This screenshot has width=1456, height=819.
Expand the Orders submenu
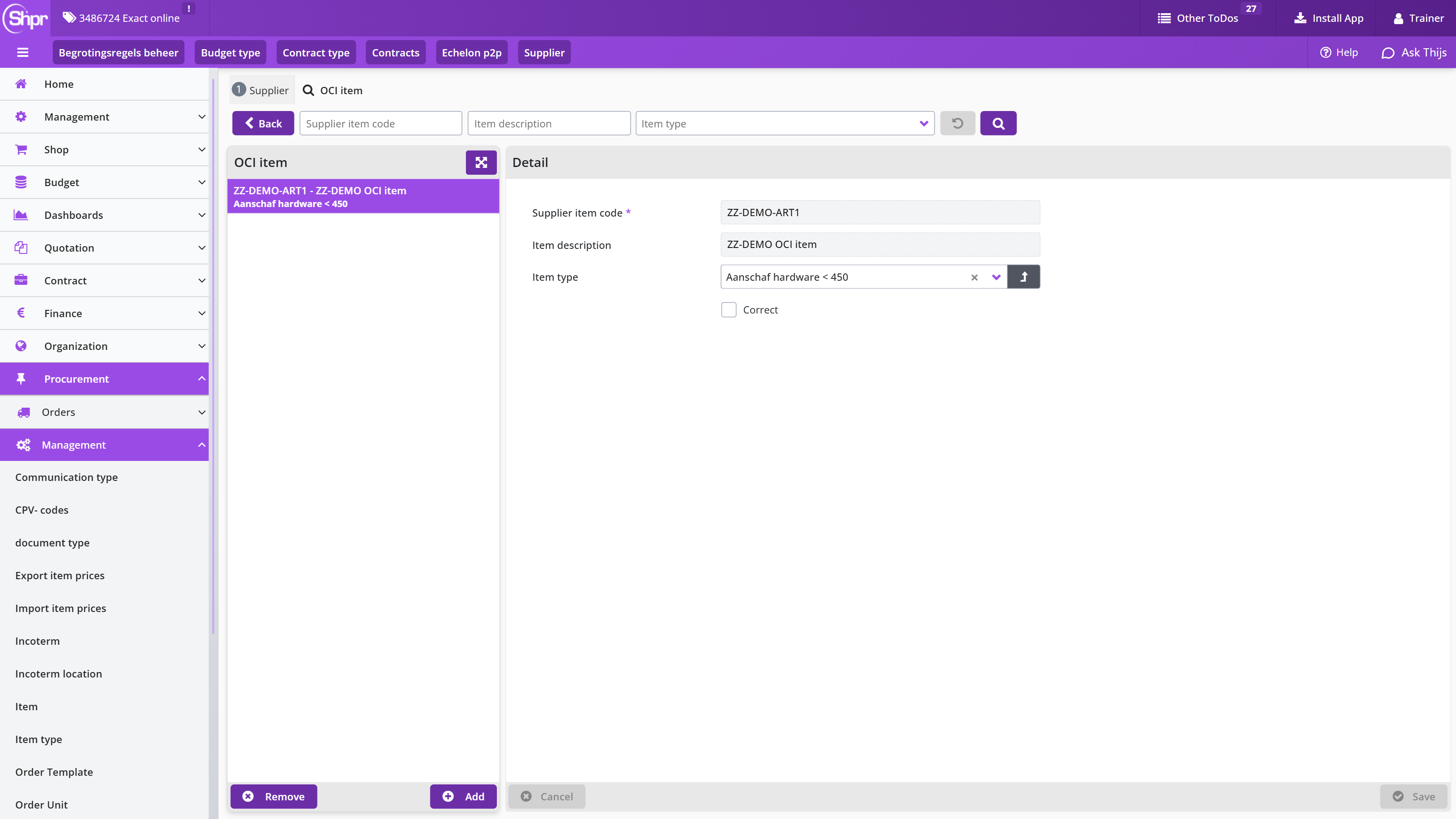[105, 413]
